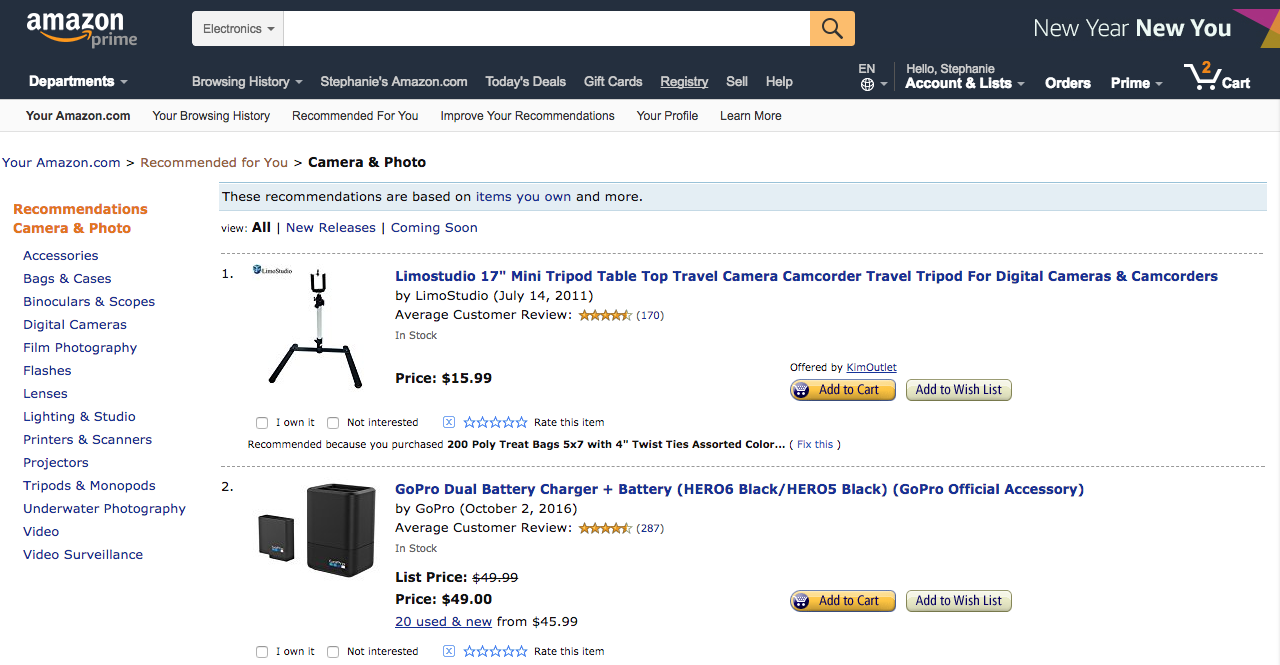
Task: Switch to Improve Your Recommendations tab
Action: coord(527,116)
